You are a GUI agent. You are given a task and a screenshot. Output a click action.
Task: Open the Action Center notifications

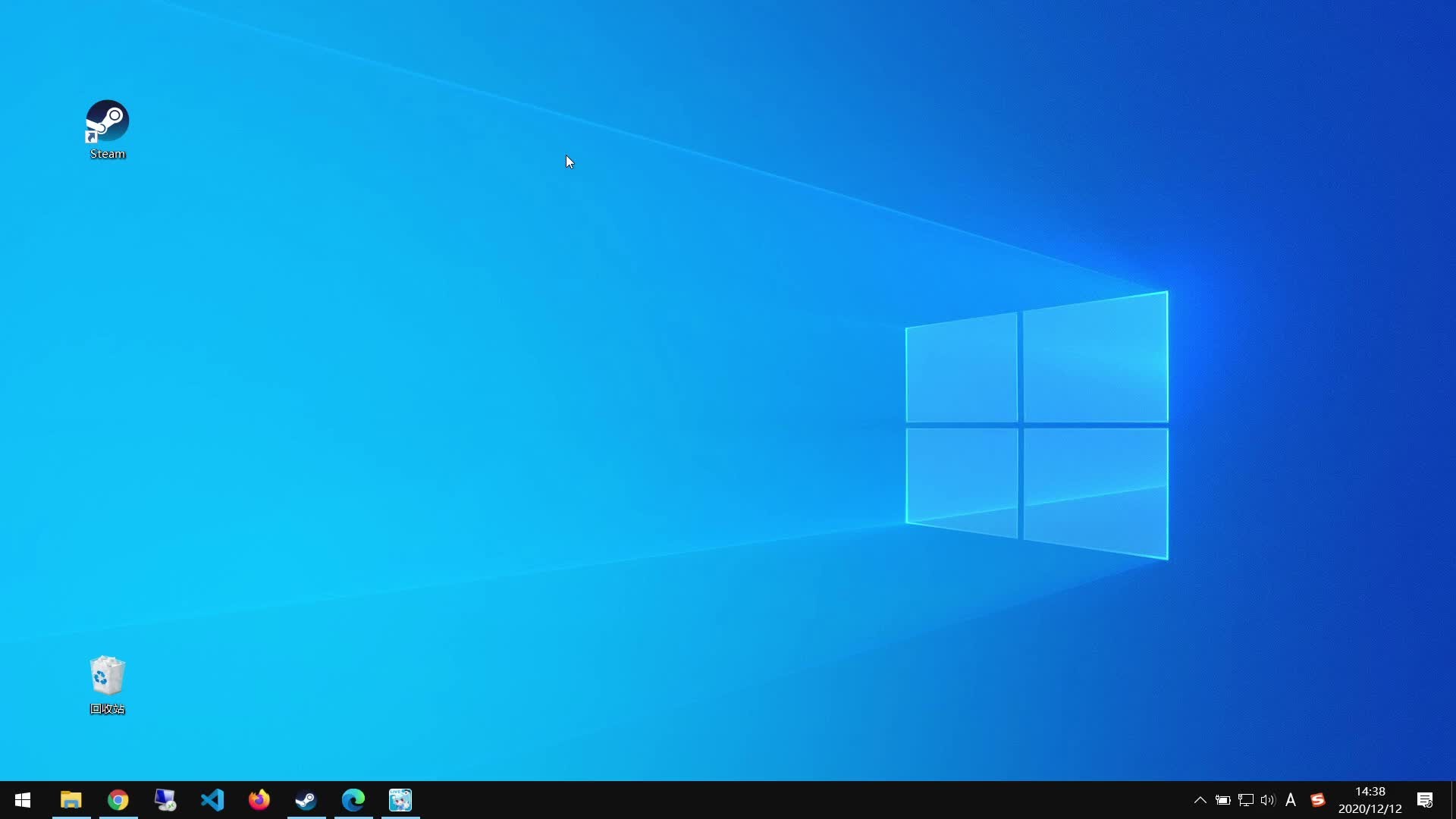[x=1425, y=800]
